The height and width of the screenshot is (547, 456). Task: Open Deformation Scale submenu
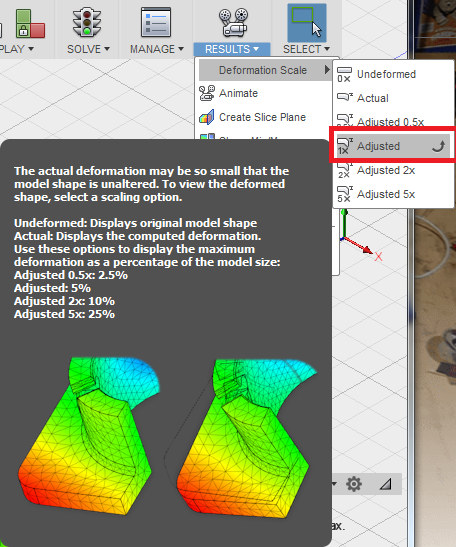pos(265,70)
